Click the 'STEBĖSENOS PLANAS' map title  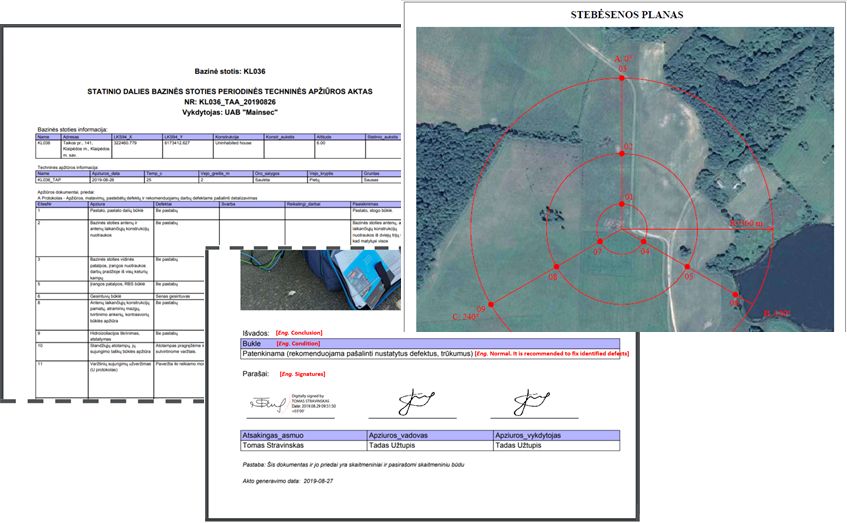click(x=627, y=15)
